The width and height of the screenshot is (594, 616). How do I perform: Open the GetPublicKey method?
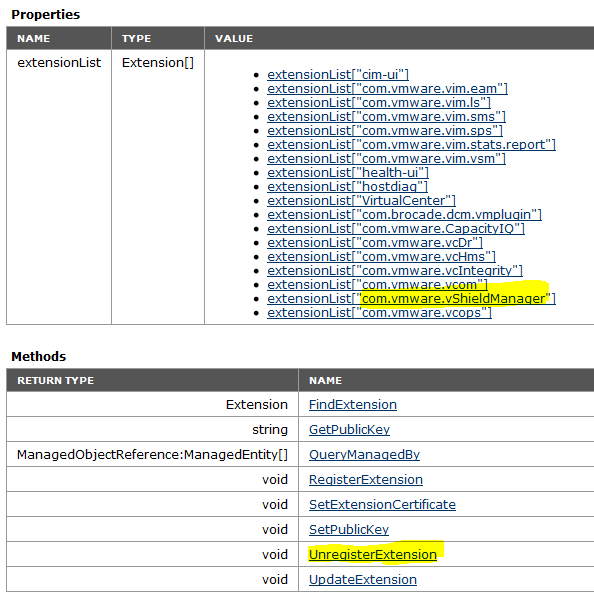(349, 430)
